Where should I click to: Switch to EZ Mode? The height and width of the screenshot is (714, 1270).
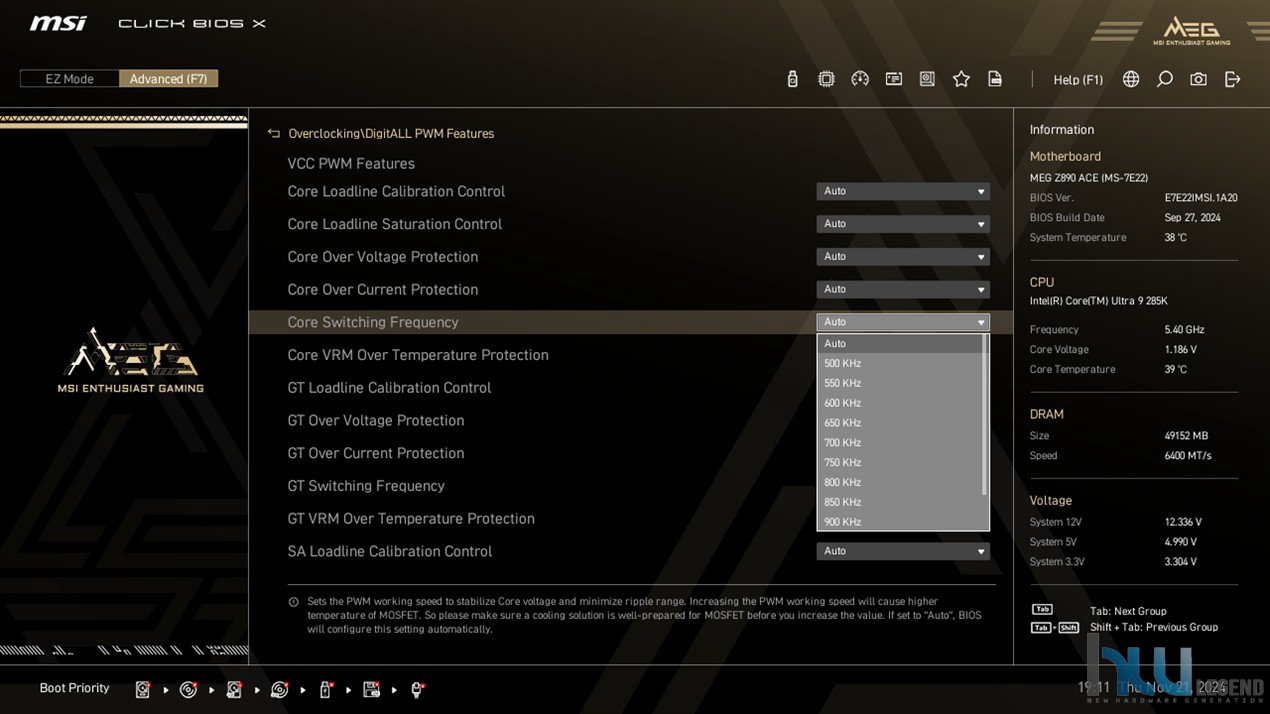click(69, 79)
